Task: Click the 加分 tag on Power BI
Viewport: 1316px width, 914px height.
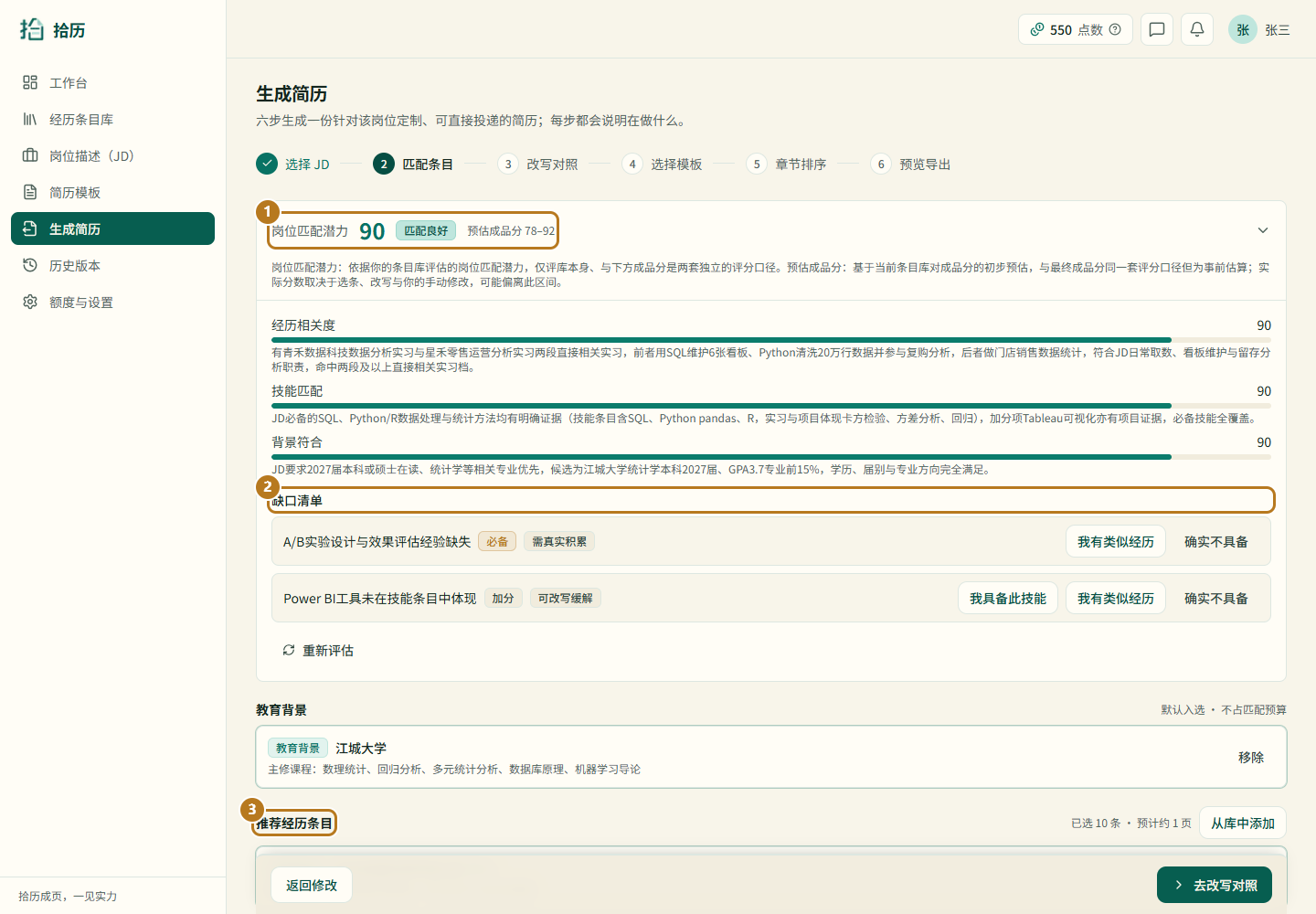Action: click(x=503, y=598)
